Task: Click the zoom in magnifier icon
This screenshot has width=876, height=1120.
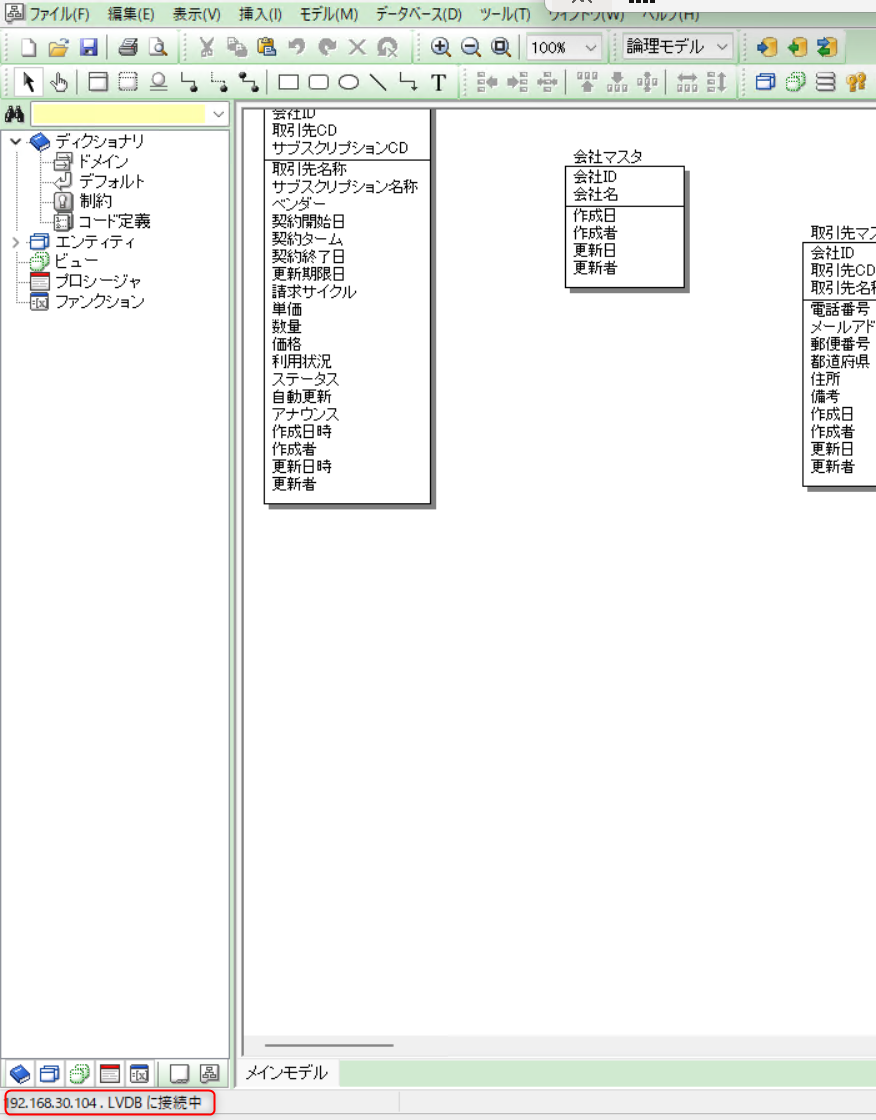Action: 440,47
